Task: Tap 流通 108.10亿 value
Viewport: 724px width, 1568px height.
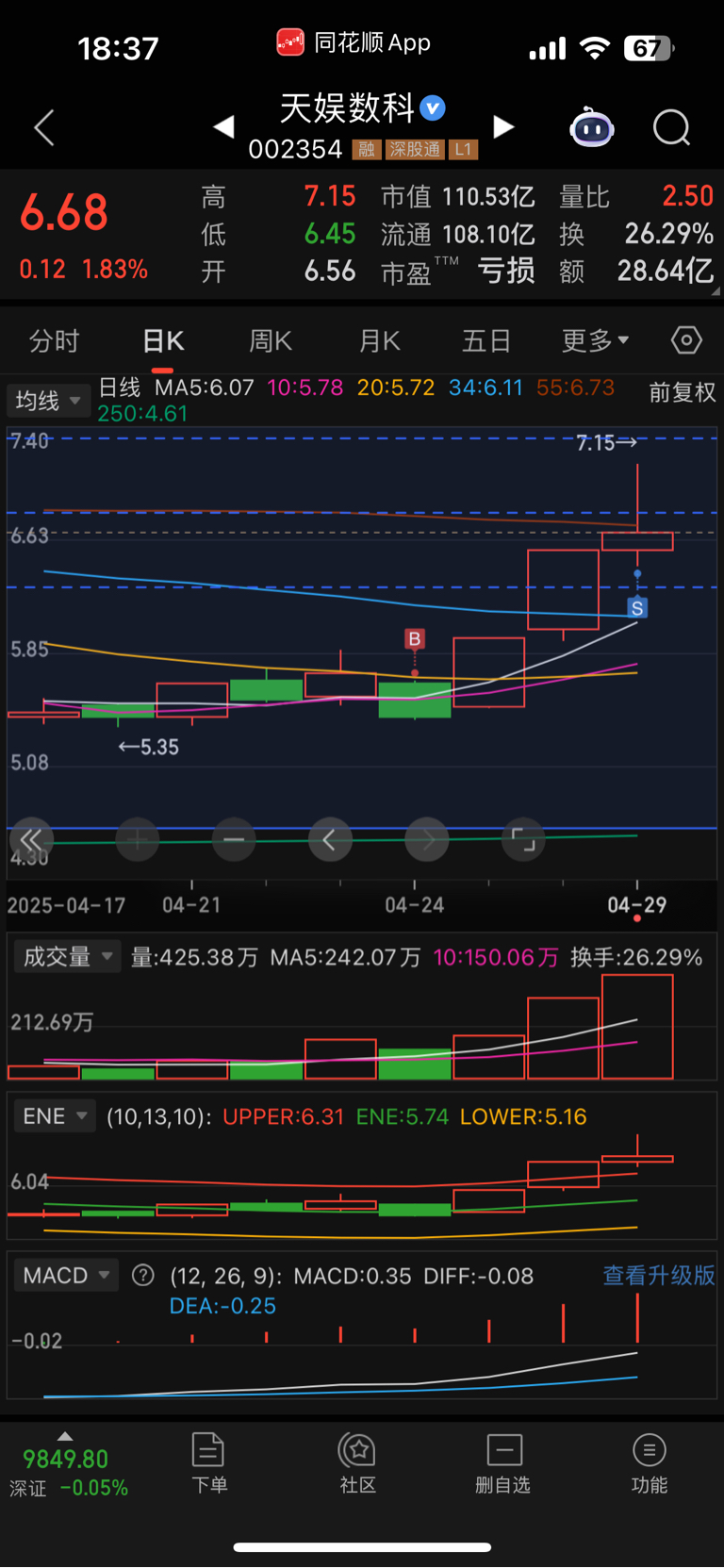Action: pyautogui.click(x=488, y=235)
